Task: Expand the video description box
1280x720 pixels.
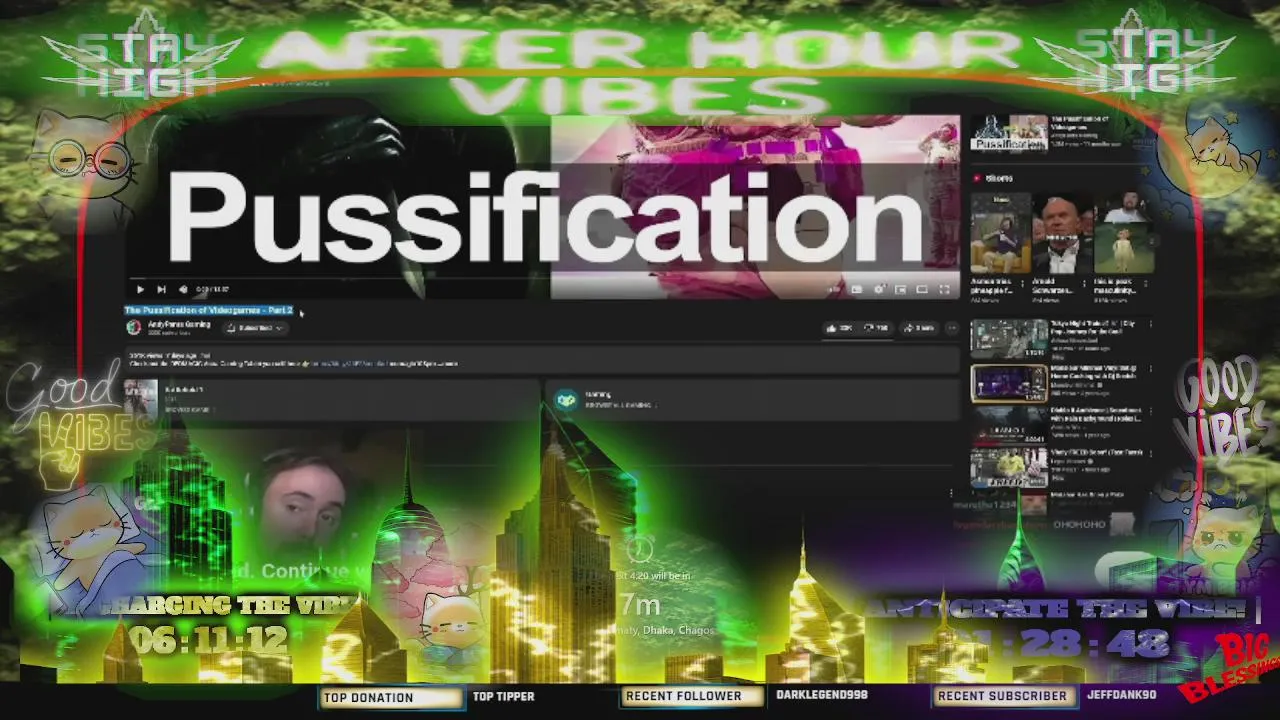Action: (541, 359)
